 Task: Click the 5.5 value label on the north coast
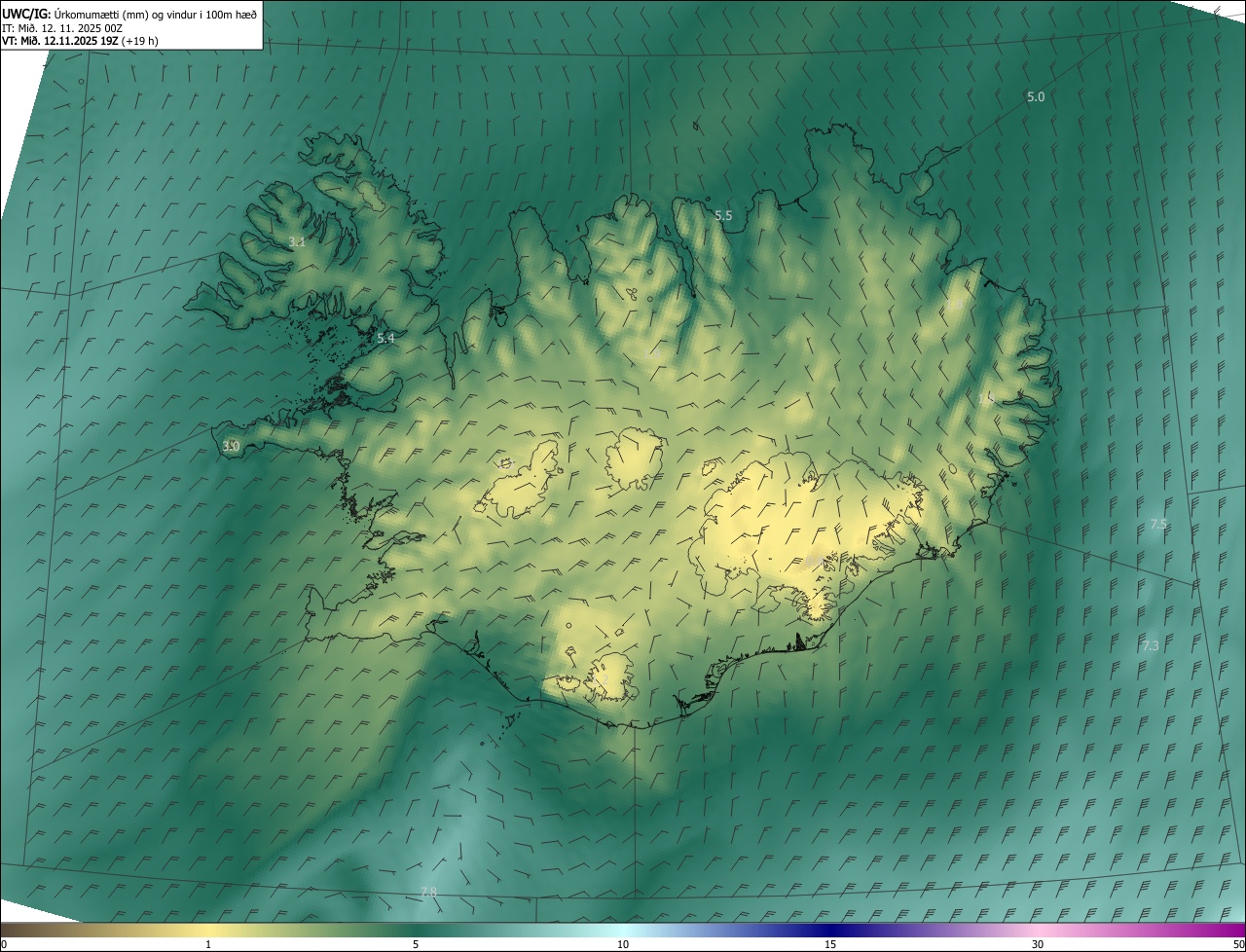[723, 216]
